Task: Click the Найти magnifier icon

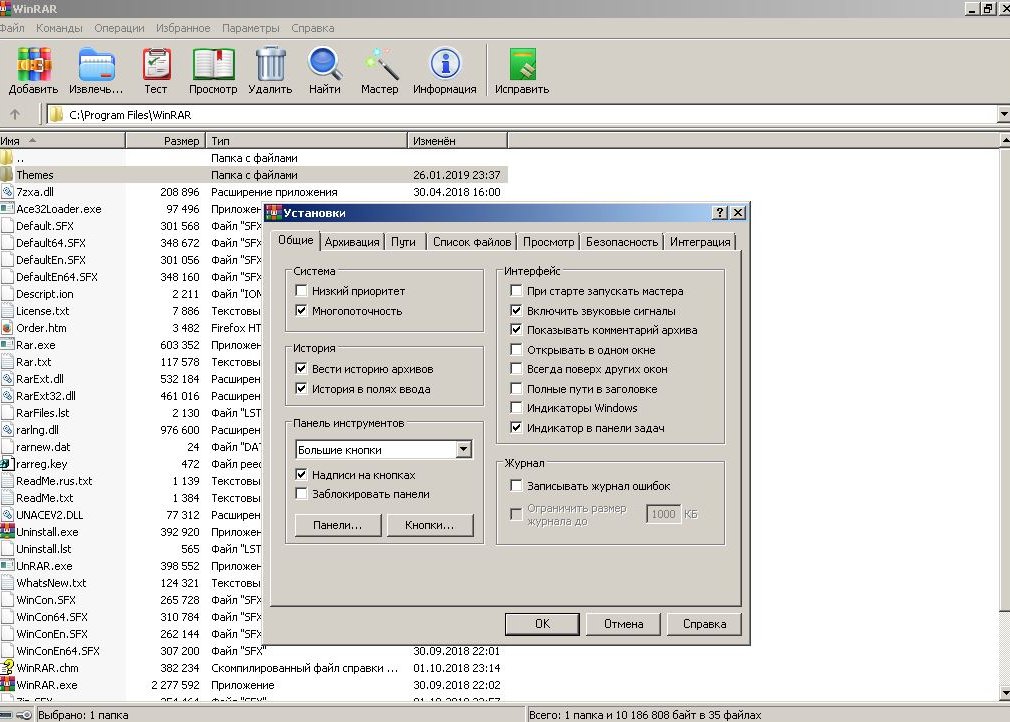Action: [325, 64]
